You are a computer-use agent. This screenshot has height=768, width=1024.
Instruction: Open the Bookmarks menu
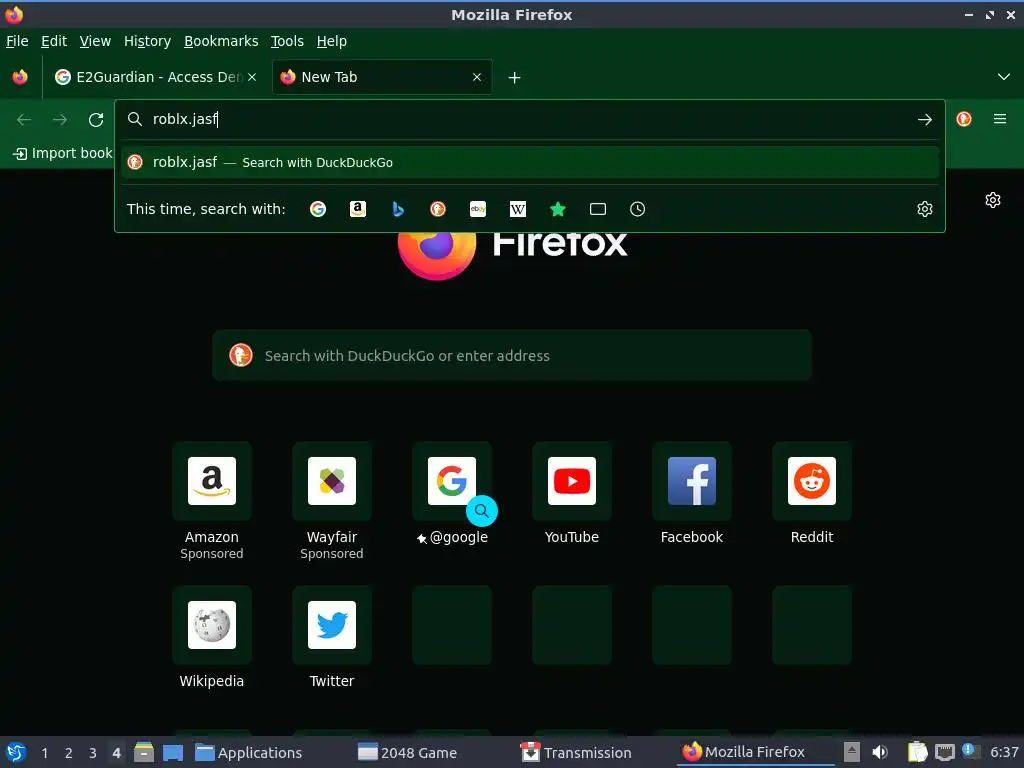(x=221, y=41)
